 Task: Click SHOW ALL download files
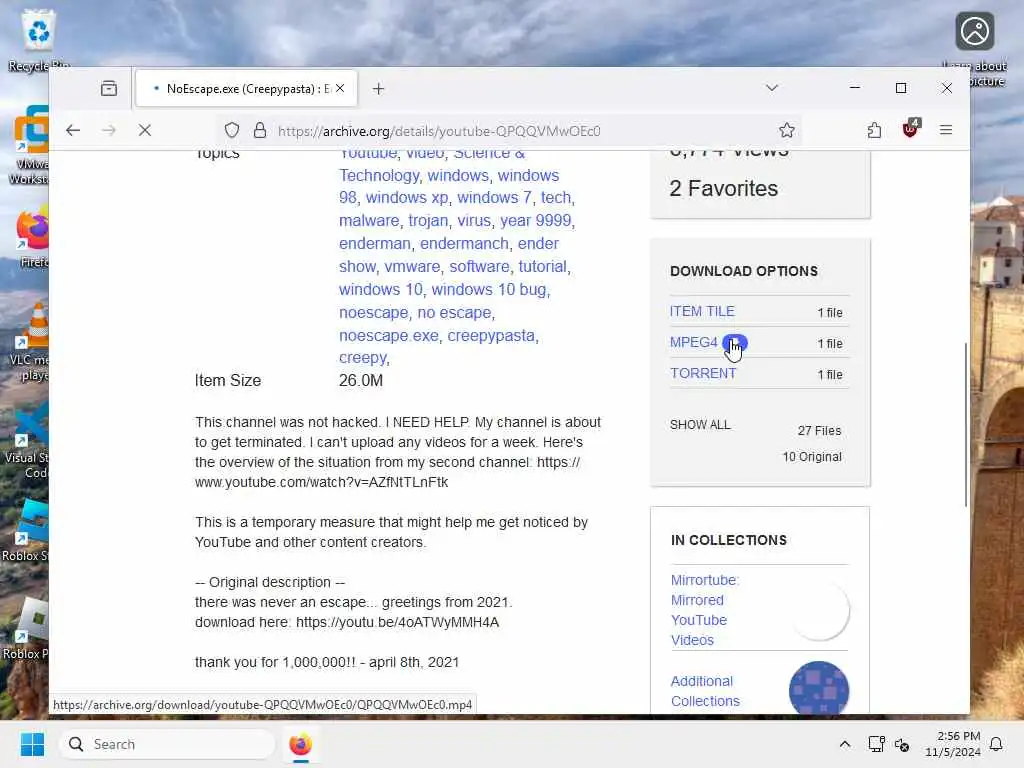[700, 424]
